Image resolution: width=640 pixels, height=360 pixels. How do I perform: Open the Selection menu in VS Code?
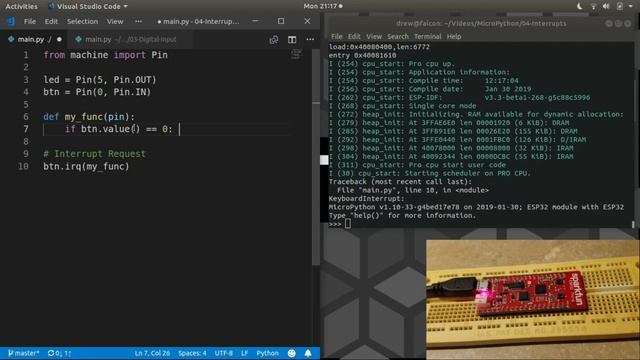tap(82, 21)
